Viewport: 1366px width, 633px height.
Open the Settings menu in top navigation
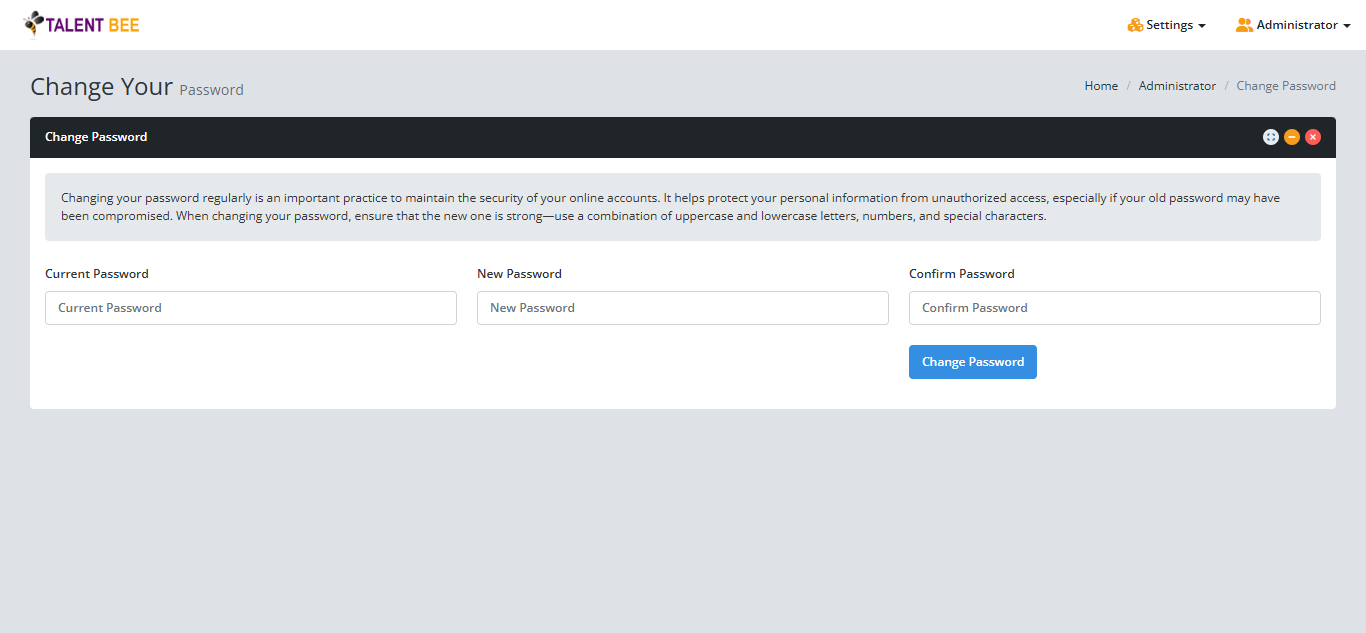click(1169, 25)
